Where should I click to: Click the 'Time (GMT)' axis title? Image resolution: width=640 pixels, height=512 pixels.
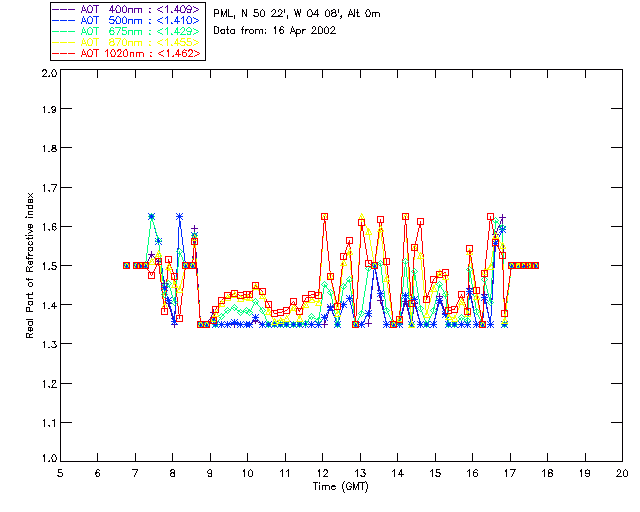pyautogui.click(x=340, y=487)
